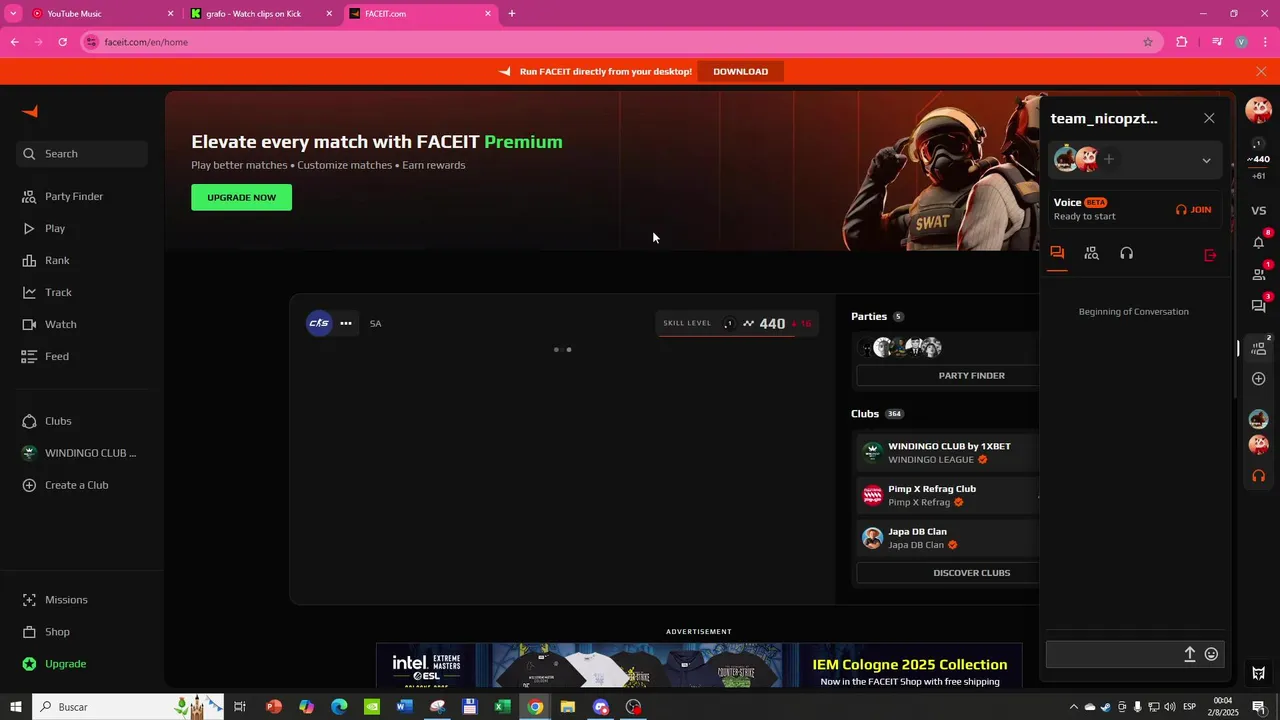This screenshot has width=1280, height=720.
Task: Open the emoji picker
Action: [x=1211, y=654]
